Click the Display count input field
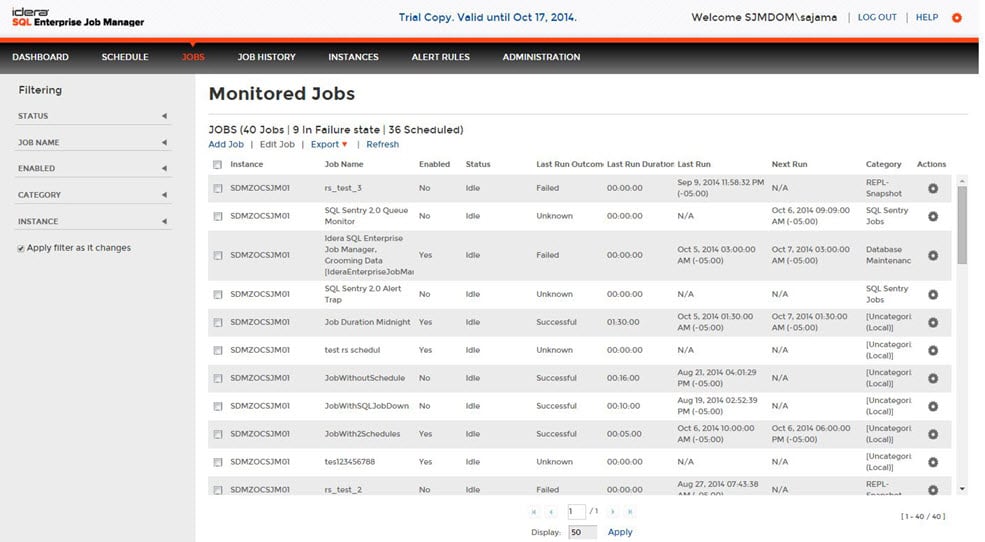Viewport: 985px width, 542px height. tap(580, 532)
